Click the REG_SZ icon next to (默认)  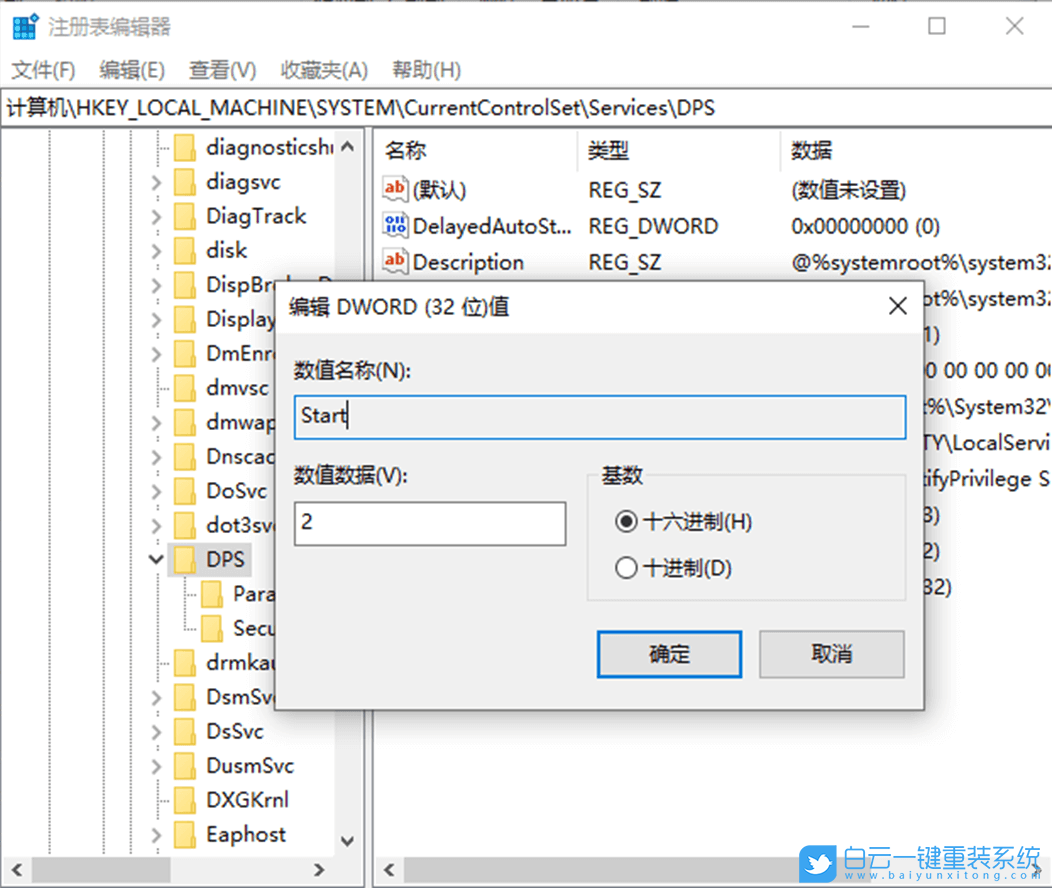click(x=395, y=190)
